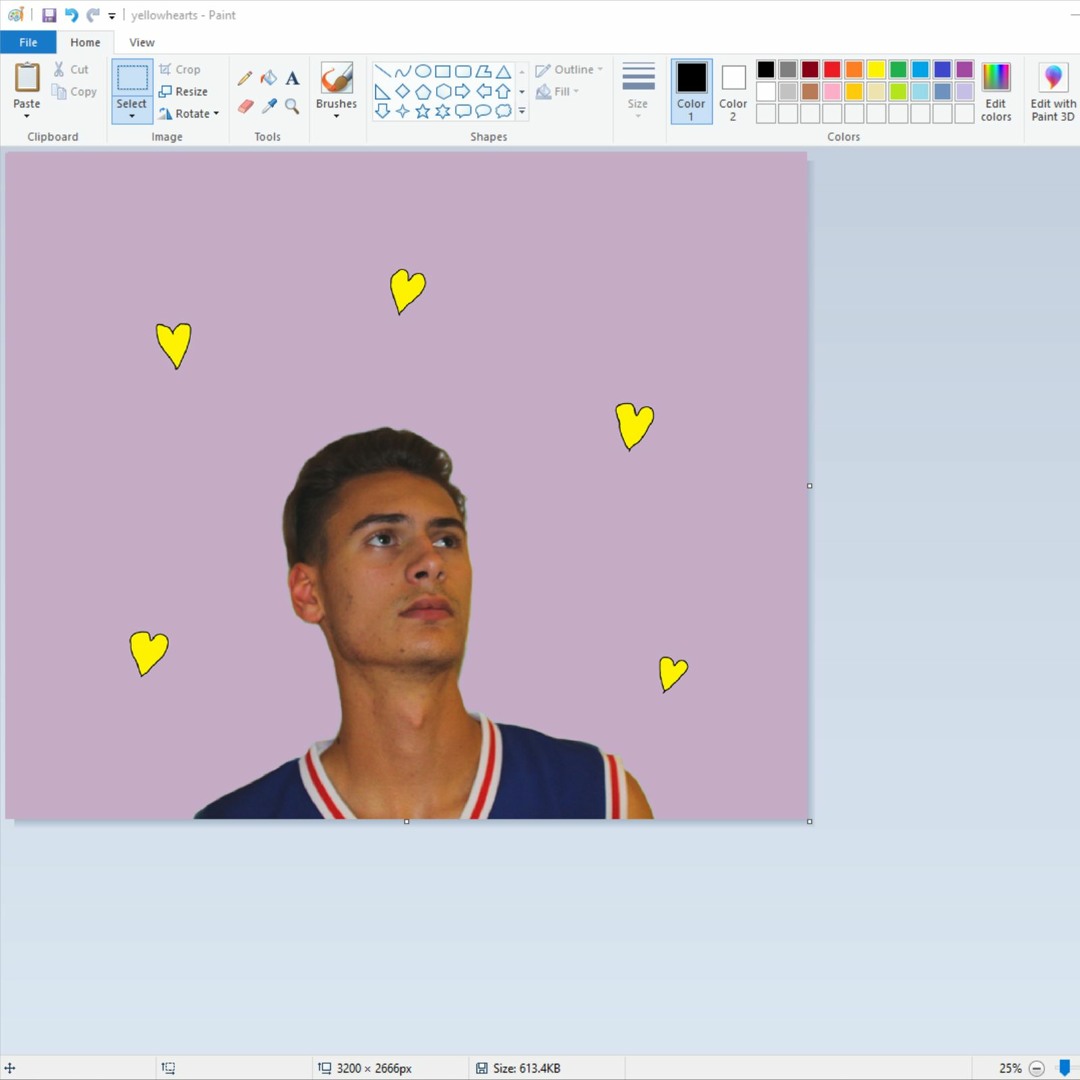The width and height of the screenshot is (1080, 1080).
Task: Expand the Paste options dropdown
Action: (27, 116)
